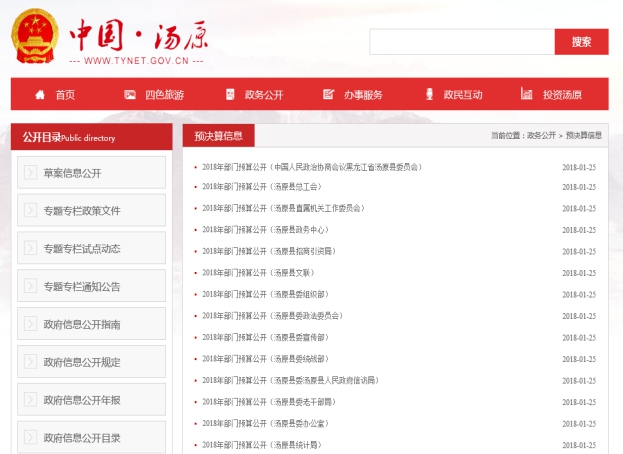Viewport: 623px width, 454px height.
Task: Click the edit icon beside 办事服务
Action: tap(329, 95)
